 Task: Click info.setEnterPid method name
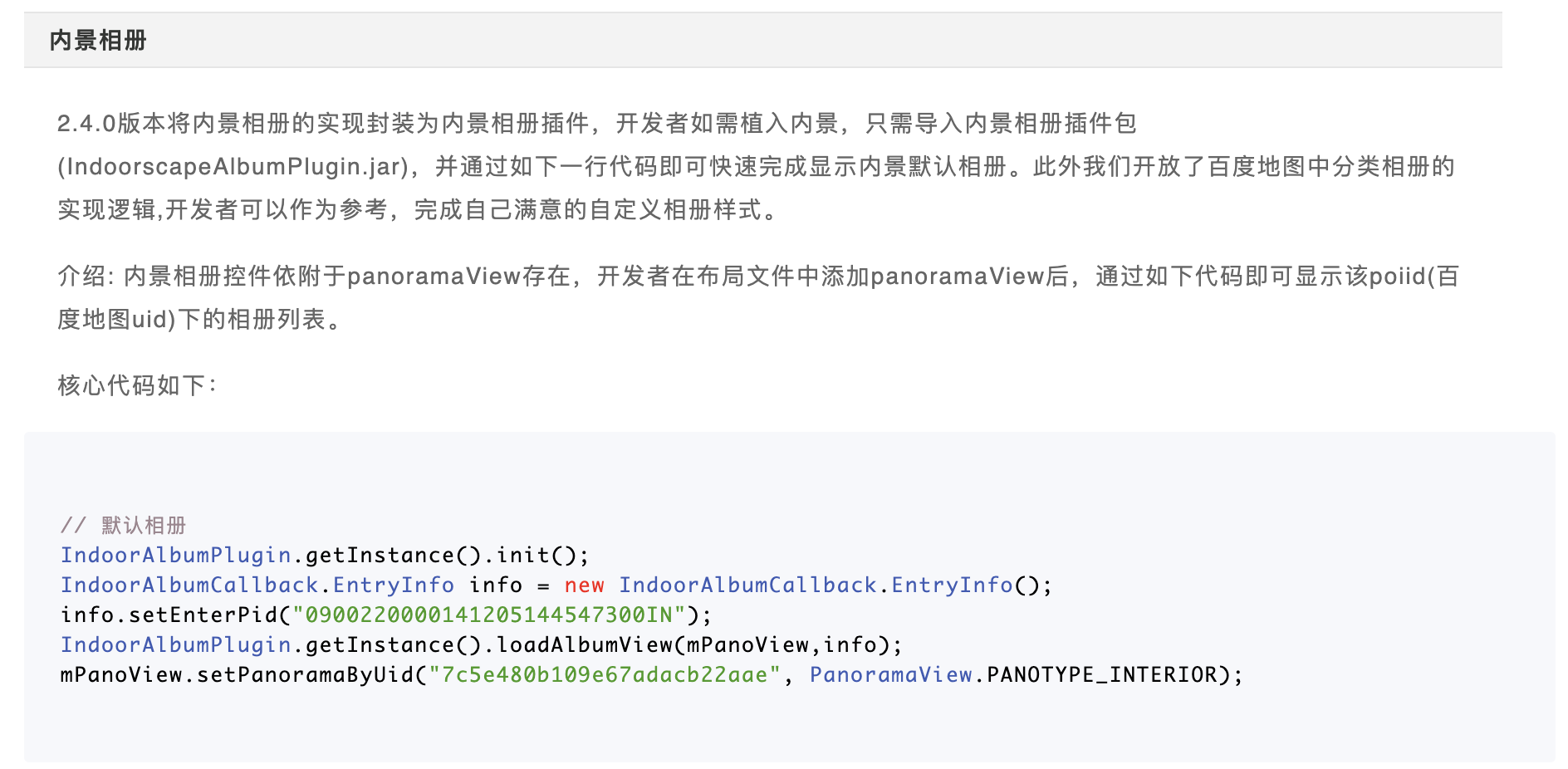coord(169,615)
